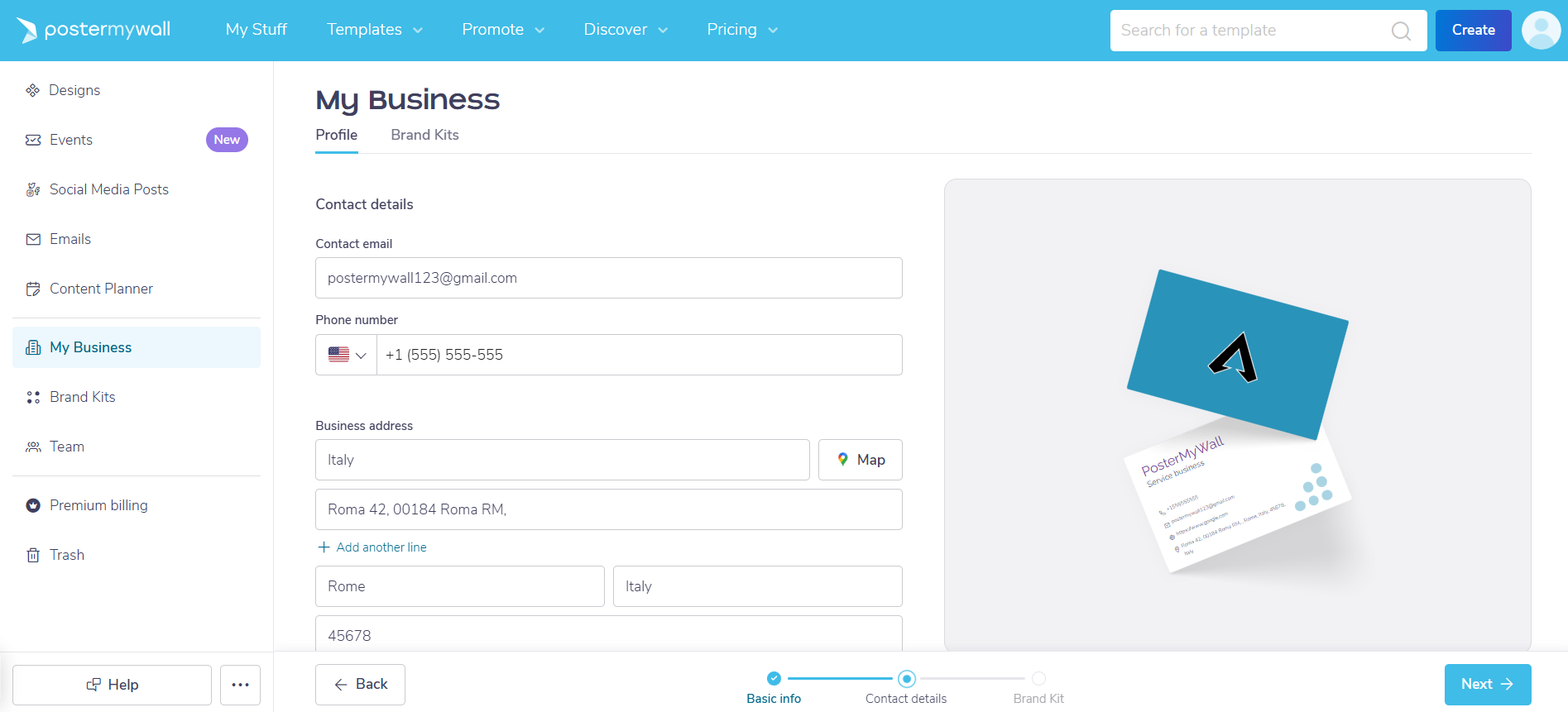Click the Premium billing crown icon
This screenshot has height=712, width=1568.
point(33,505)
